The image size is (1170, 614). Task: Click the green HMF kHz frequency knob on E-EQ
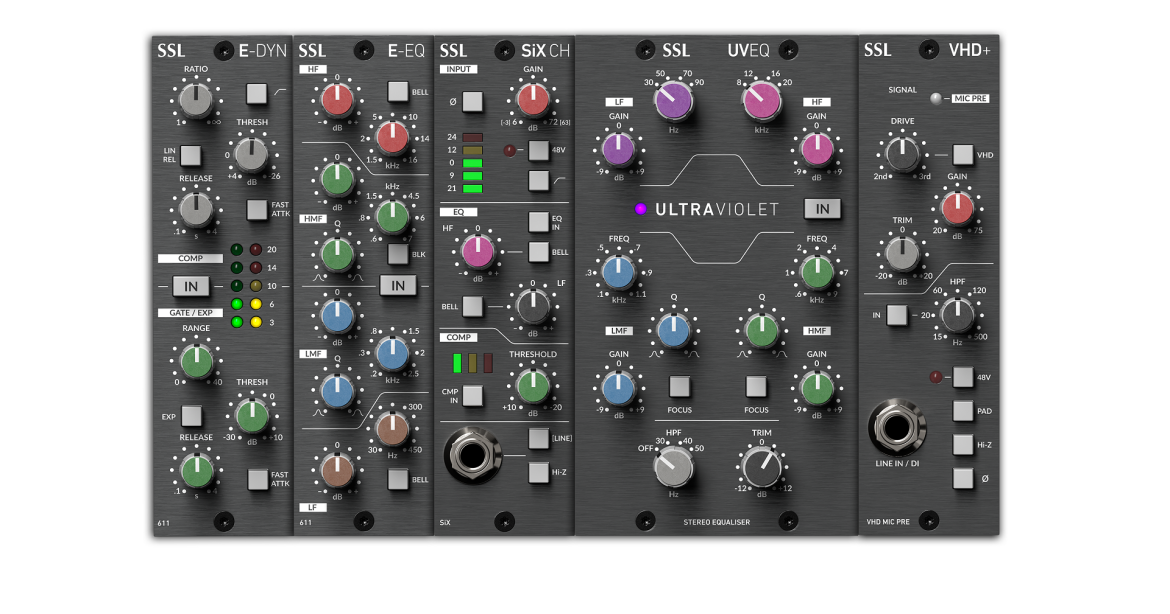[x=392, y=216]
